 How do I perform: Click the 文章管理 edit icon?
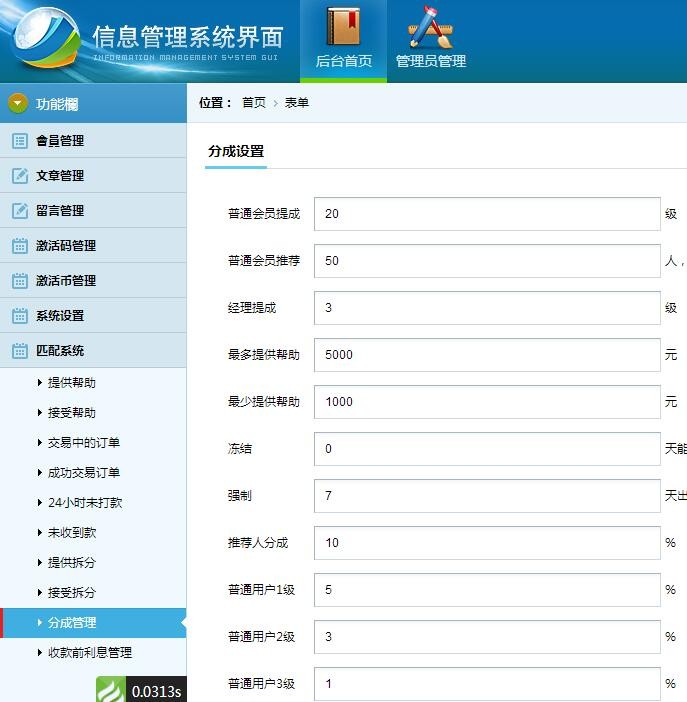20,176
